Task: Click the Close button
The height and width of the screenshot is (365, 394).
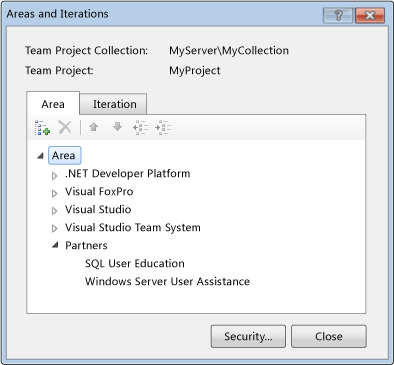Action: click(x=329, y=336)
